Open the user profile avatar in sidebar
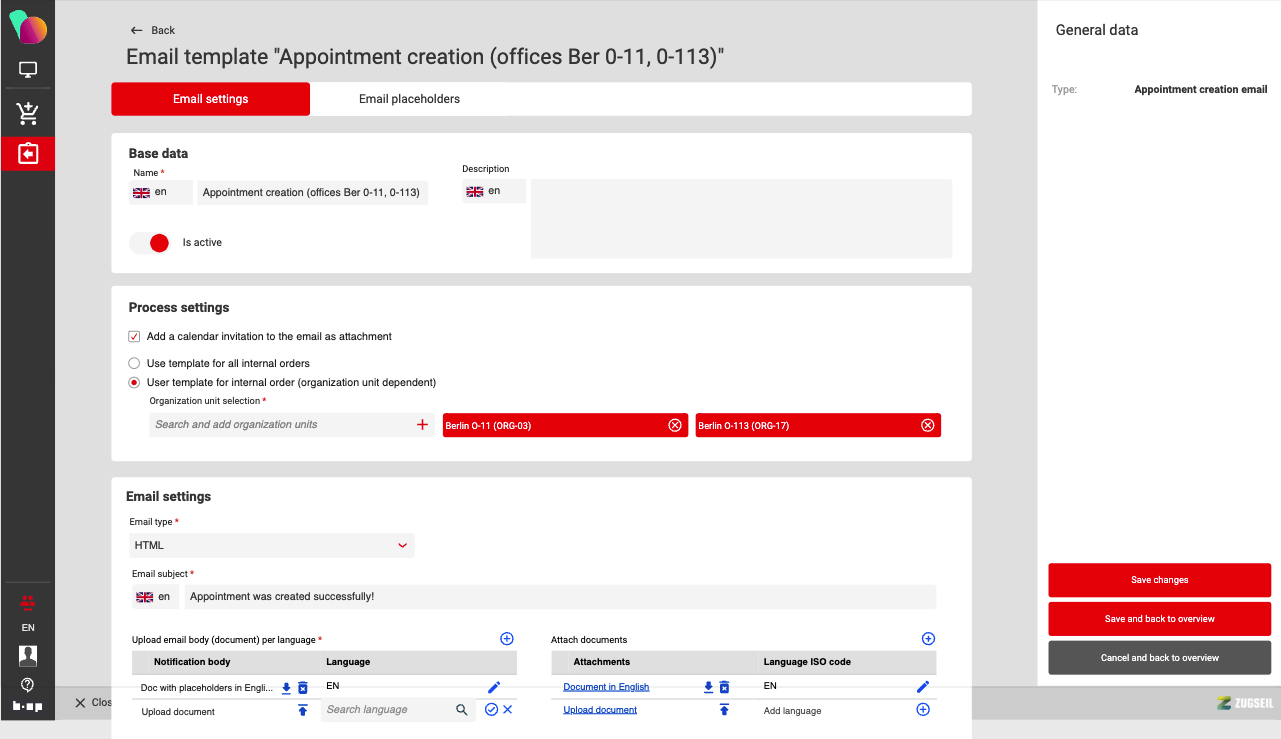Image resolution: width=1281 pixels, height=739 pixels. (x=28, y=655)
